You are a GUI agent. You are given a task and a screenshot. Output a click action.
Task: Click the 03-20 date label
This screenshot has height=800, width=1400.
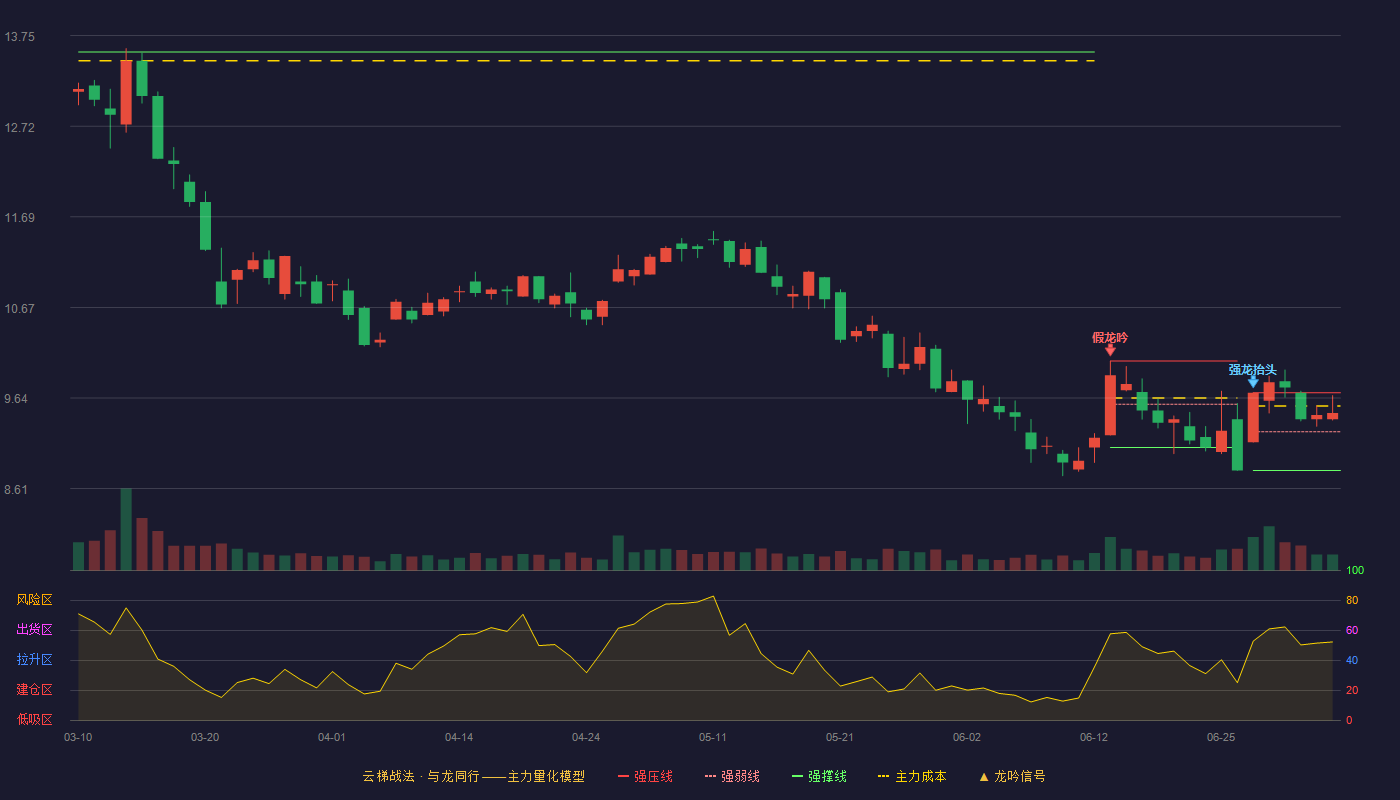coord(205,737)
